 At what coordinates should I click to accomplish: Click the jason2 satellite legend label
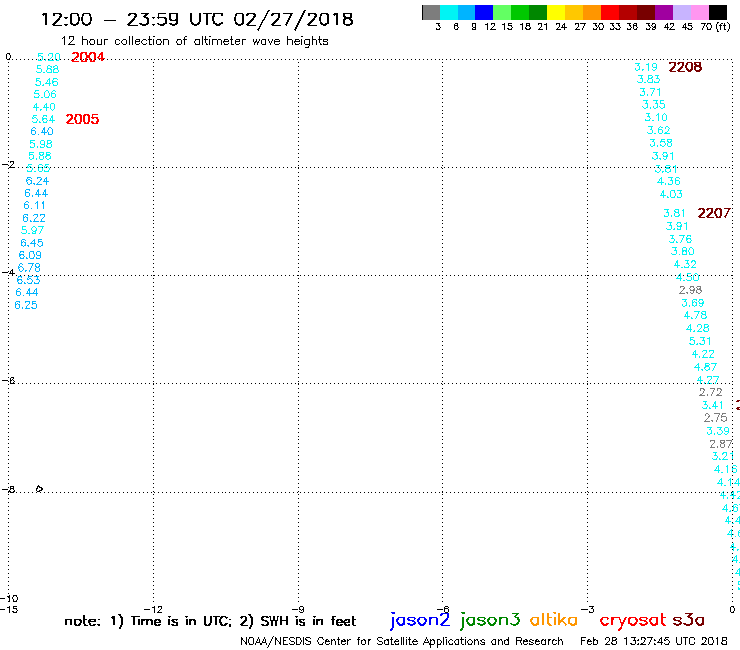click(420, 620)
